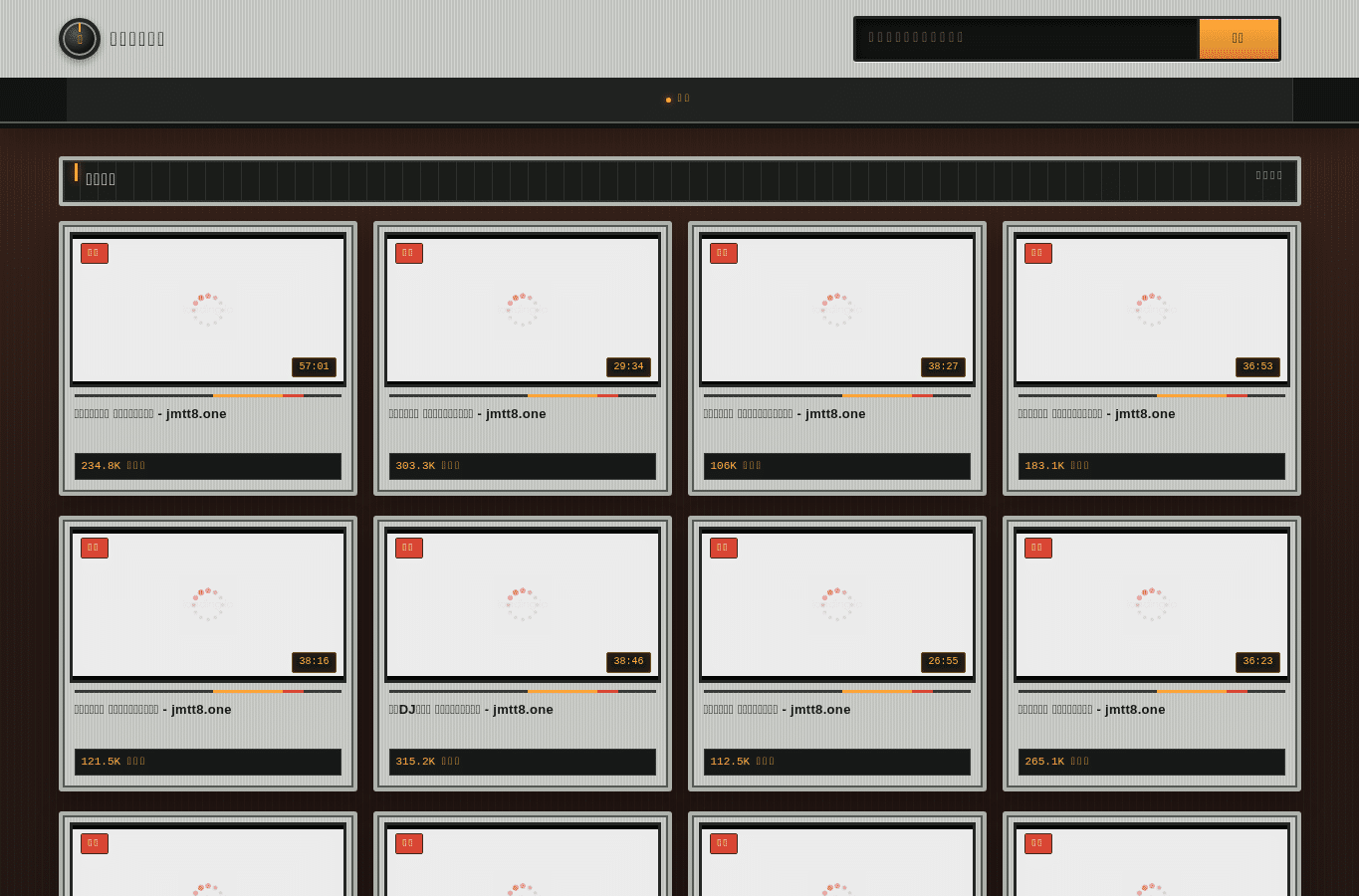The width and height of the screenshot is (1359, 896).
Task: Click the red badge on the 38:46 video
Action: [409, 548]
